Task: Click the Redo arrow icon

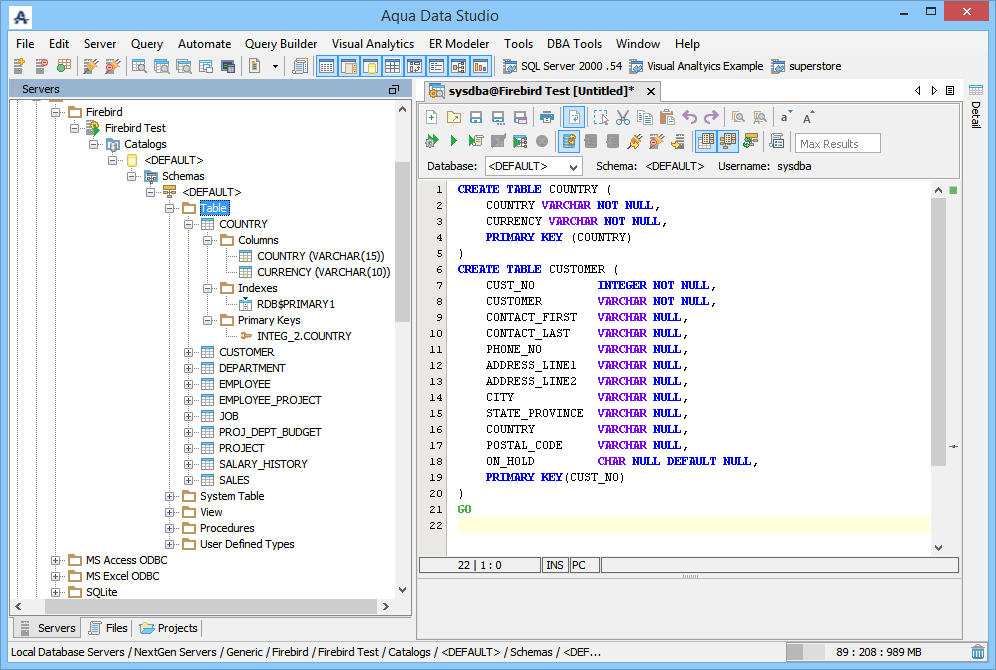Action: point(711,117)
